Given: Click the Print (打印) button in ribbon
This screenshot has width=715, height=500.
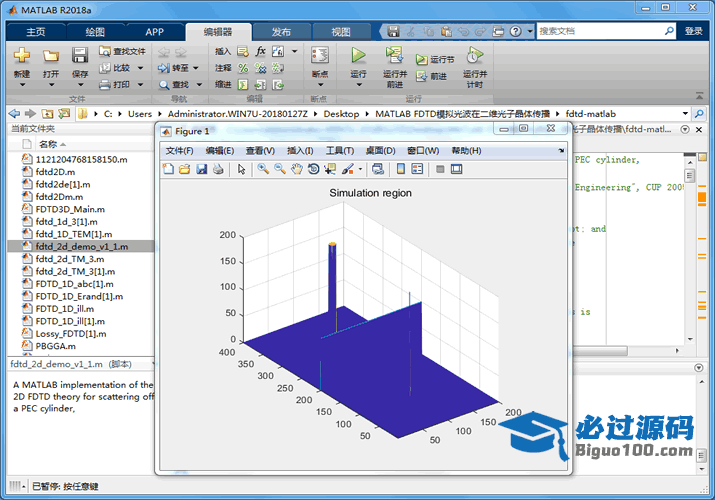Looking at the screenshot, I should tap(116, 84).
